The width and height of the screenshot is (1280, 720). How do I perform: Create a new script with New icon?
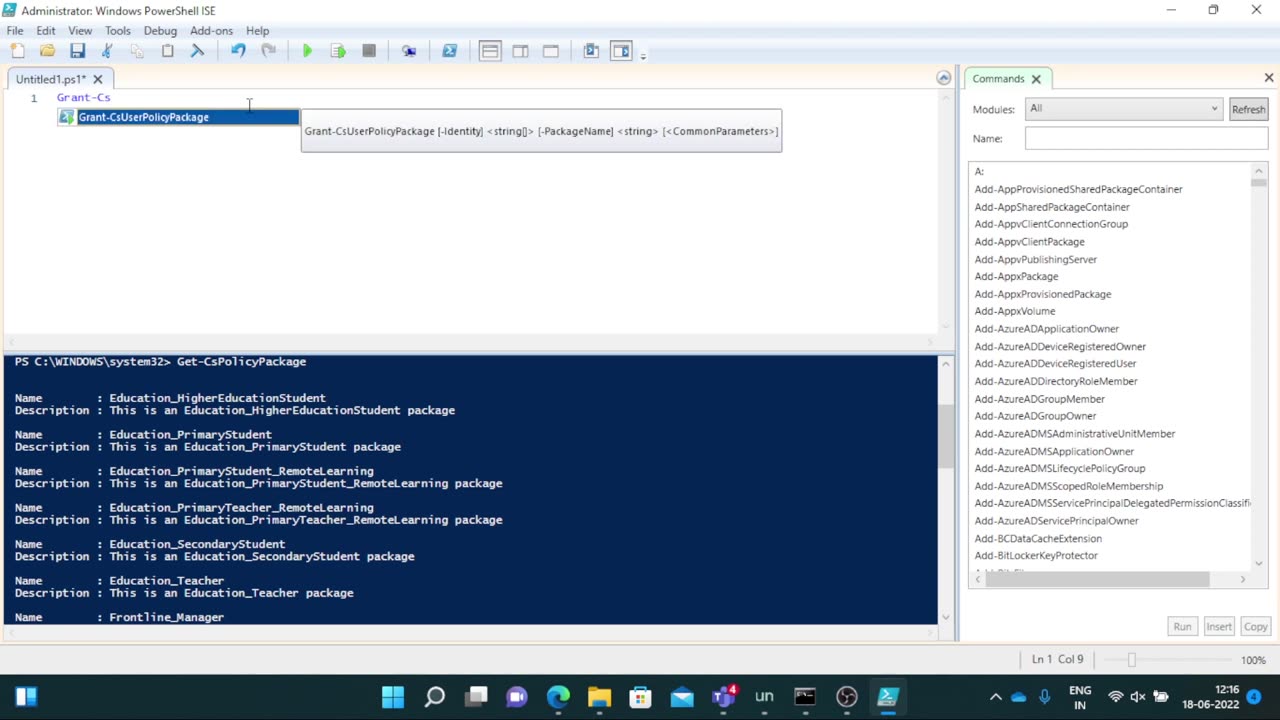(17, 51)
